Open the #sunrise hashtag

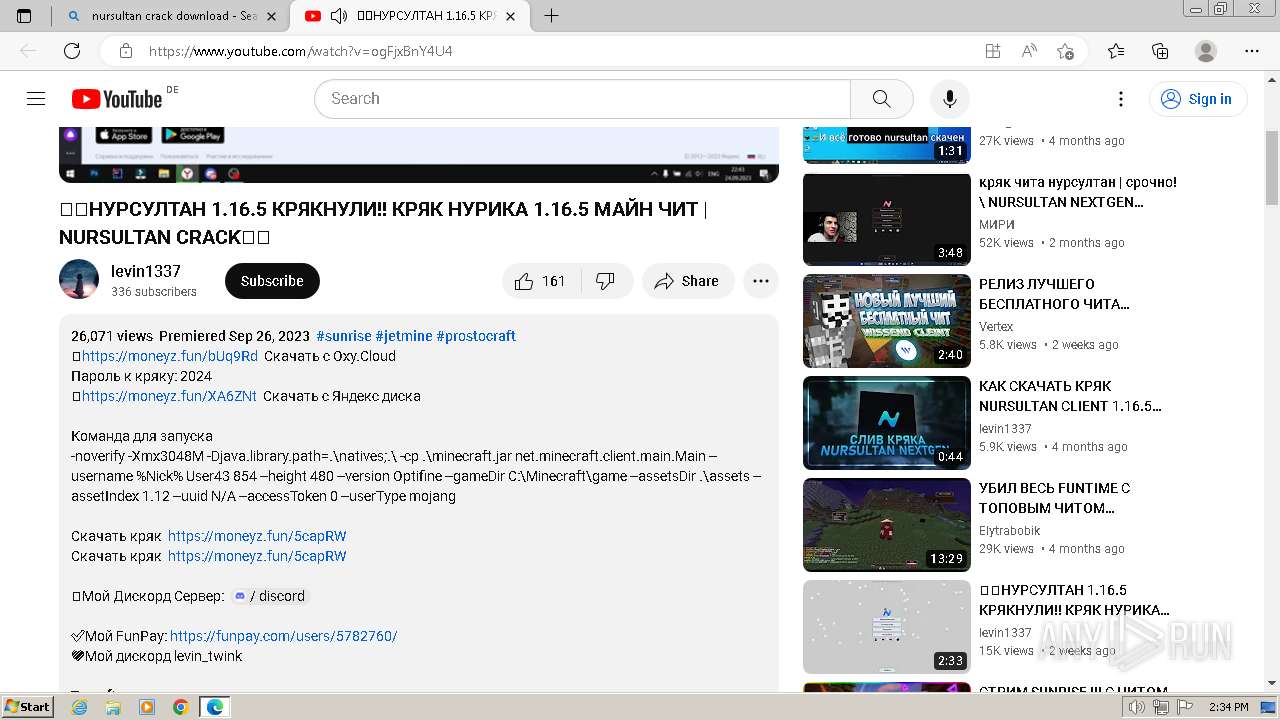(344, 336)
